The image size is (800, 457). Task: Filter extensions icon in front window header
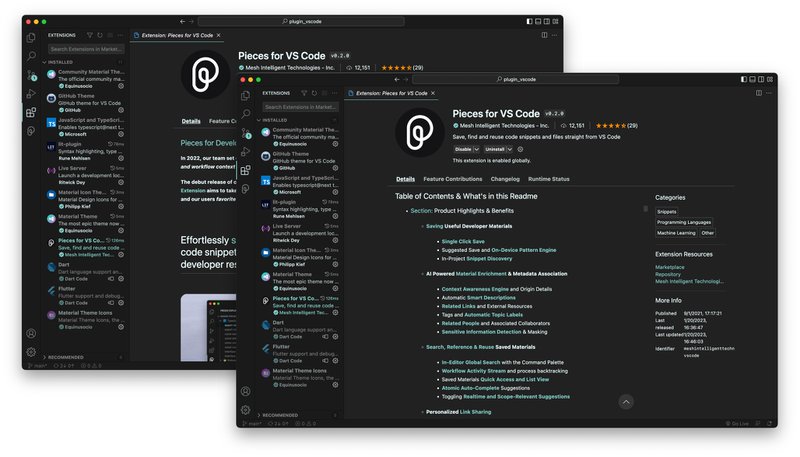[x=304, y=93]
